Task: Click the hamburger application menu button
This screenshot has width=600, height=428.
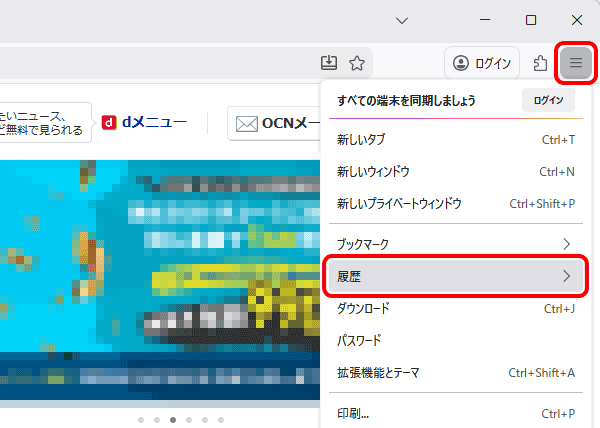Action: click(575, 63)
